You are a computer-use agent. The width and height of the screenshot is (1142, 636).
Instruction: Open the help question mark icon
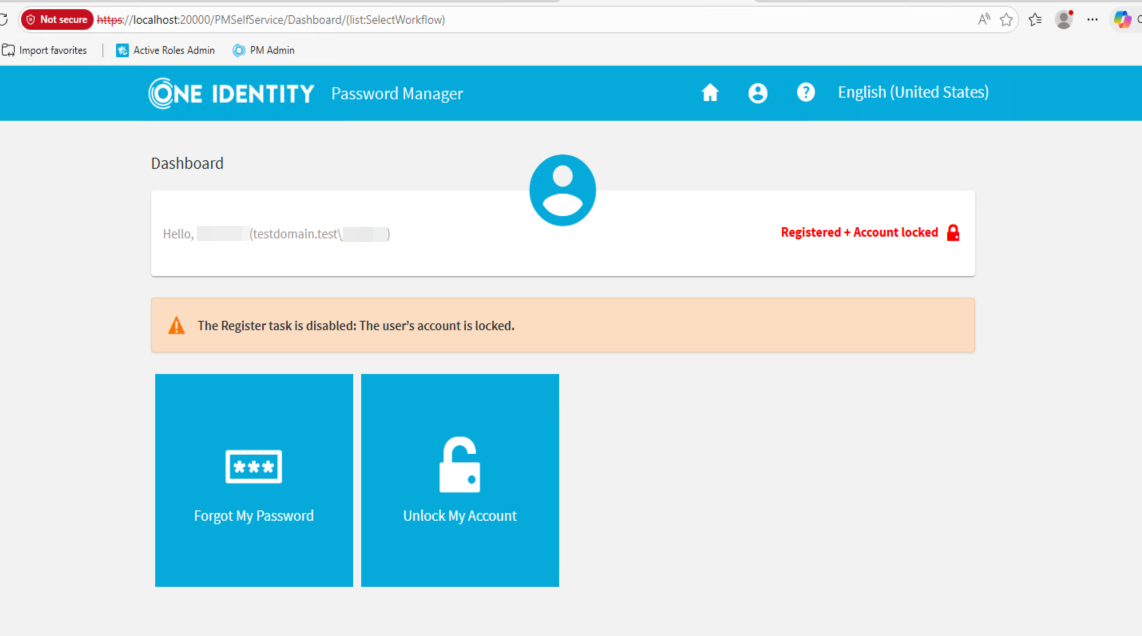tap(806, 93)
